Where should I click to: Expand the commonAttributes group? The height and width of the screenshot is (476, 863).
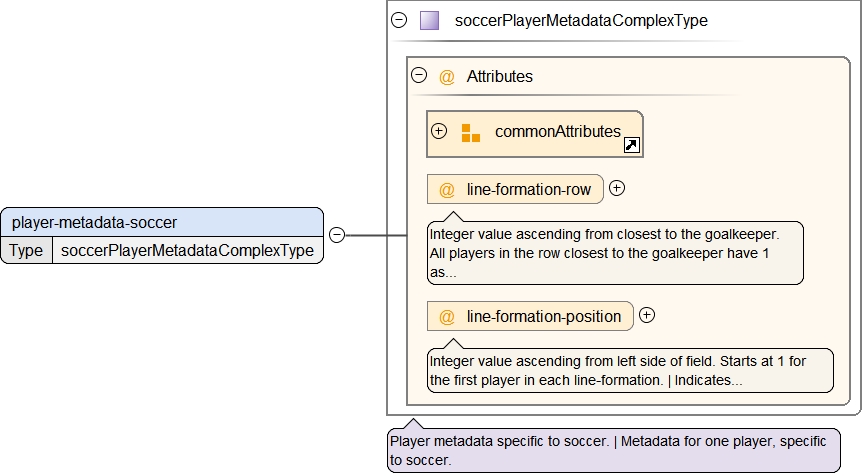[438, 131]
